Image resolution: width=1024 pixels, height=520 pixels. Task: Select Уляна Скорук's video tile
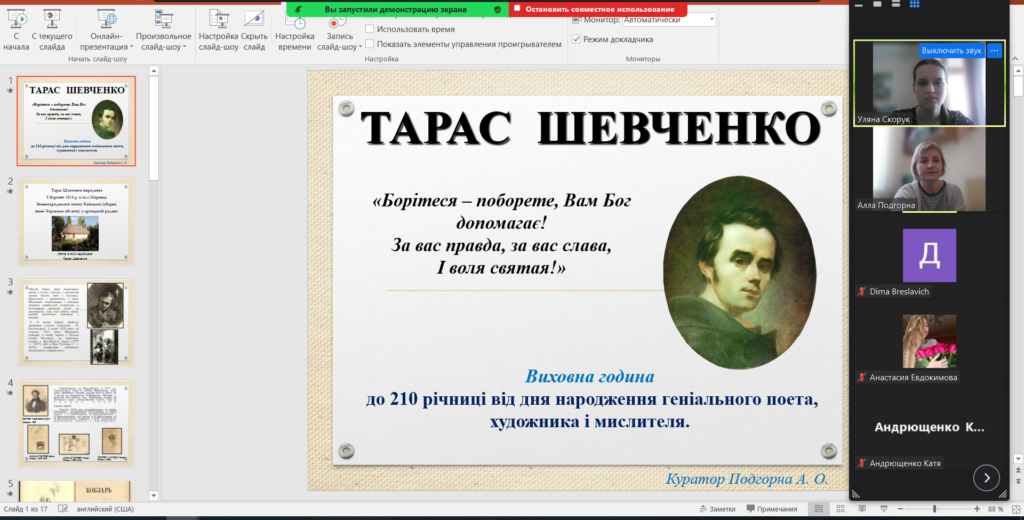(929, 83)
